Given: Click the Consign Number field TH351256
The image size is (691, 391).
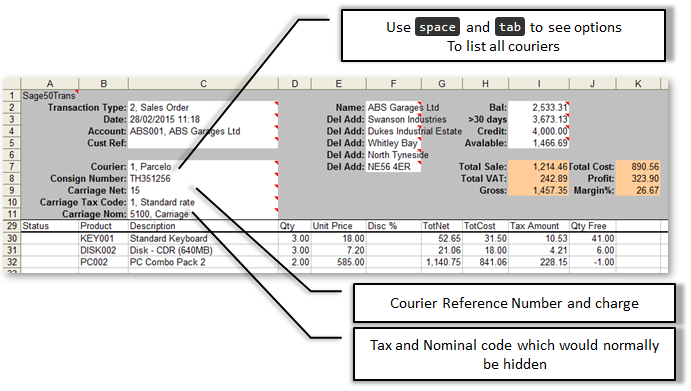Looking at the screenshot, I should (203, 179).
